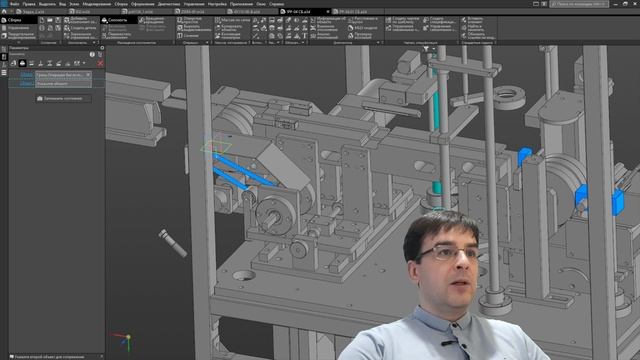This screenshot has width=640, height=360.
Task: Click the 'Найти и заменить' command
Action: 473,28
